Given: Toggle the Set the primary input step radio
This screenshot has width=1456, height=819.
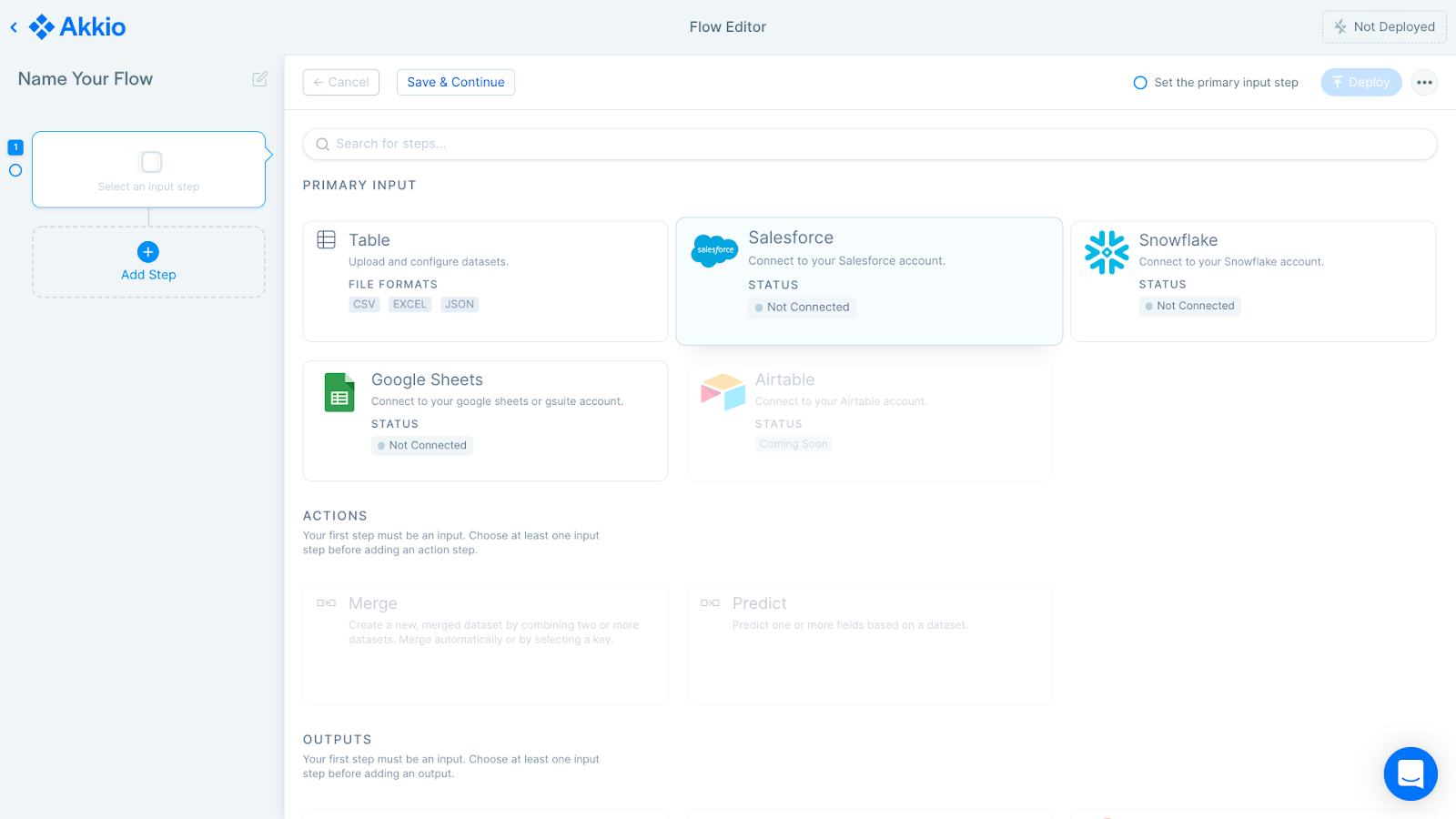Looking at the screenshot, I should pos(1140,83).
